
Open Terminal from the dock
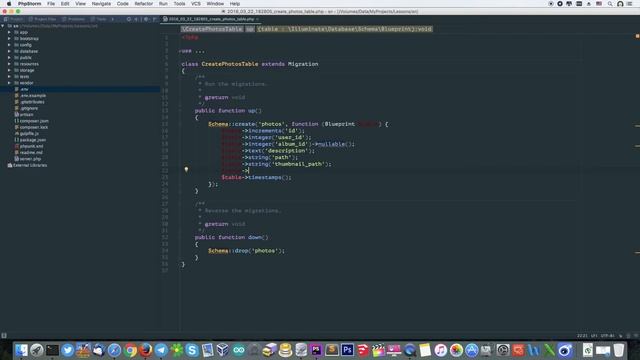click(x=52, y=350)
